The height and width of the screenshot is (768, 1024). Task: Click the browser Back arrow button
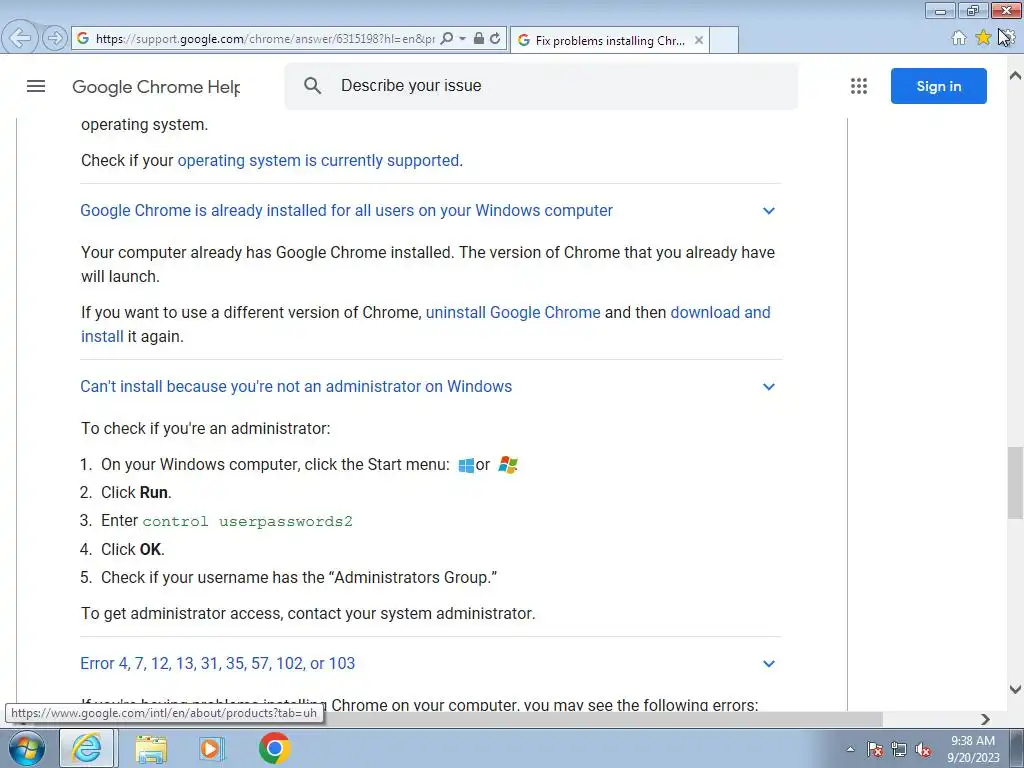[20, 38]
